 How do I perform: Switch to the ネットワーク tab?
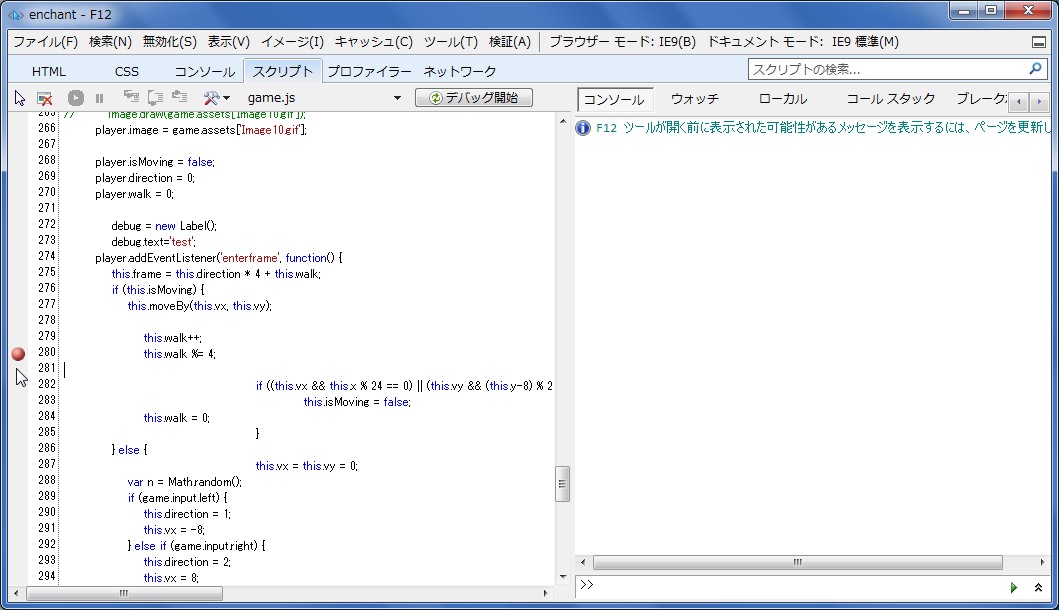point(459,71)
